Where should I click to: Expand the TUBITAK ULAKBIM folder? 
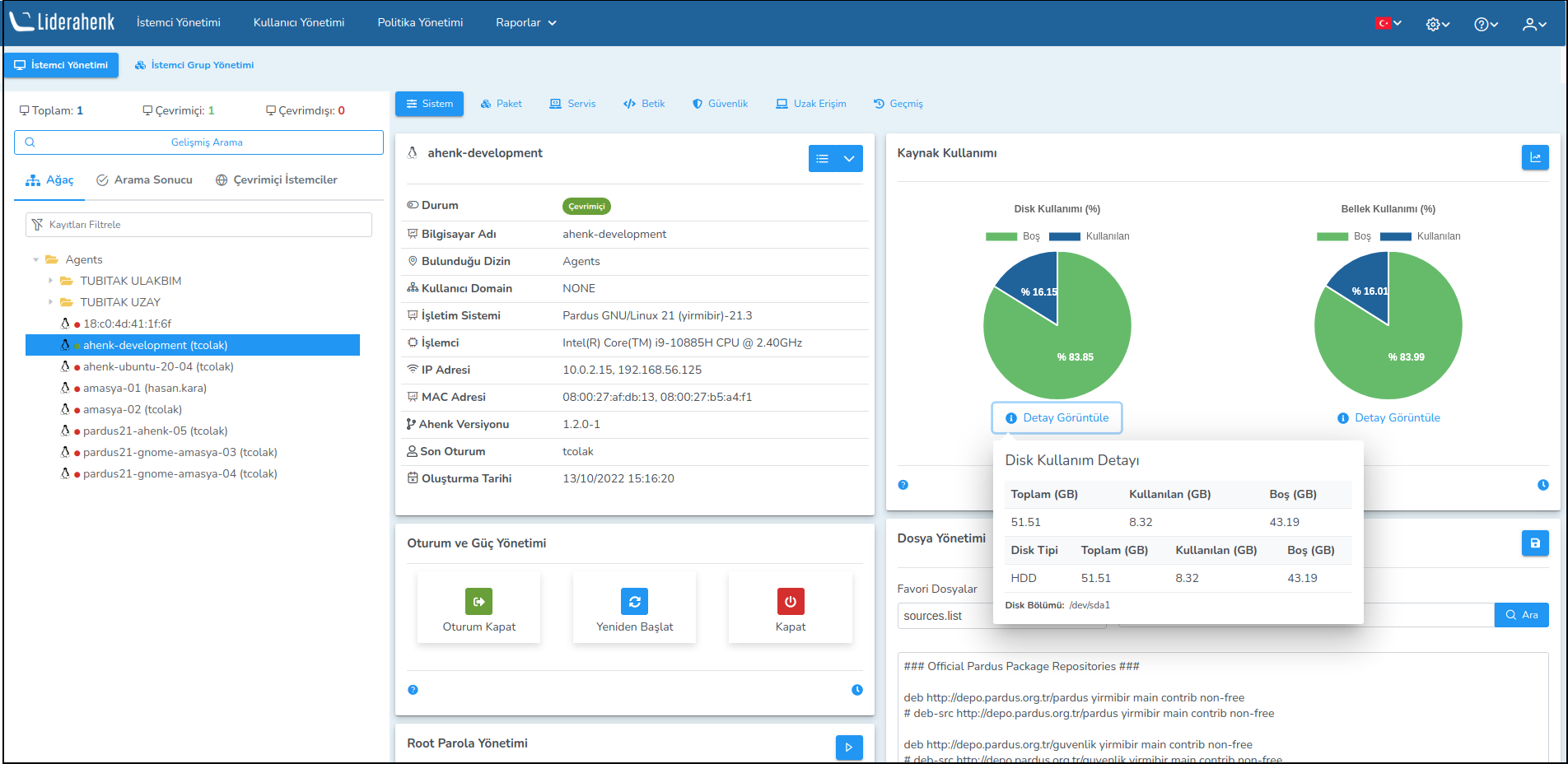point(50,281)
